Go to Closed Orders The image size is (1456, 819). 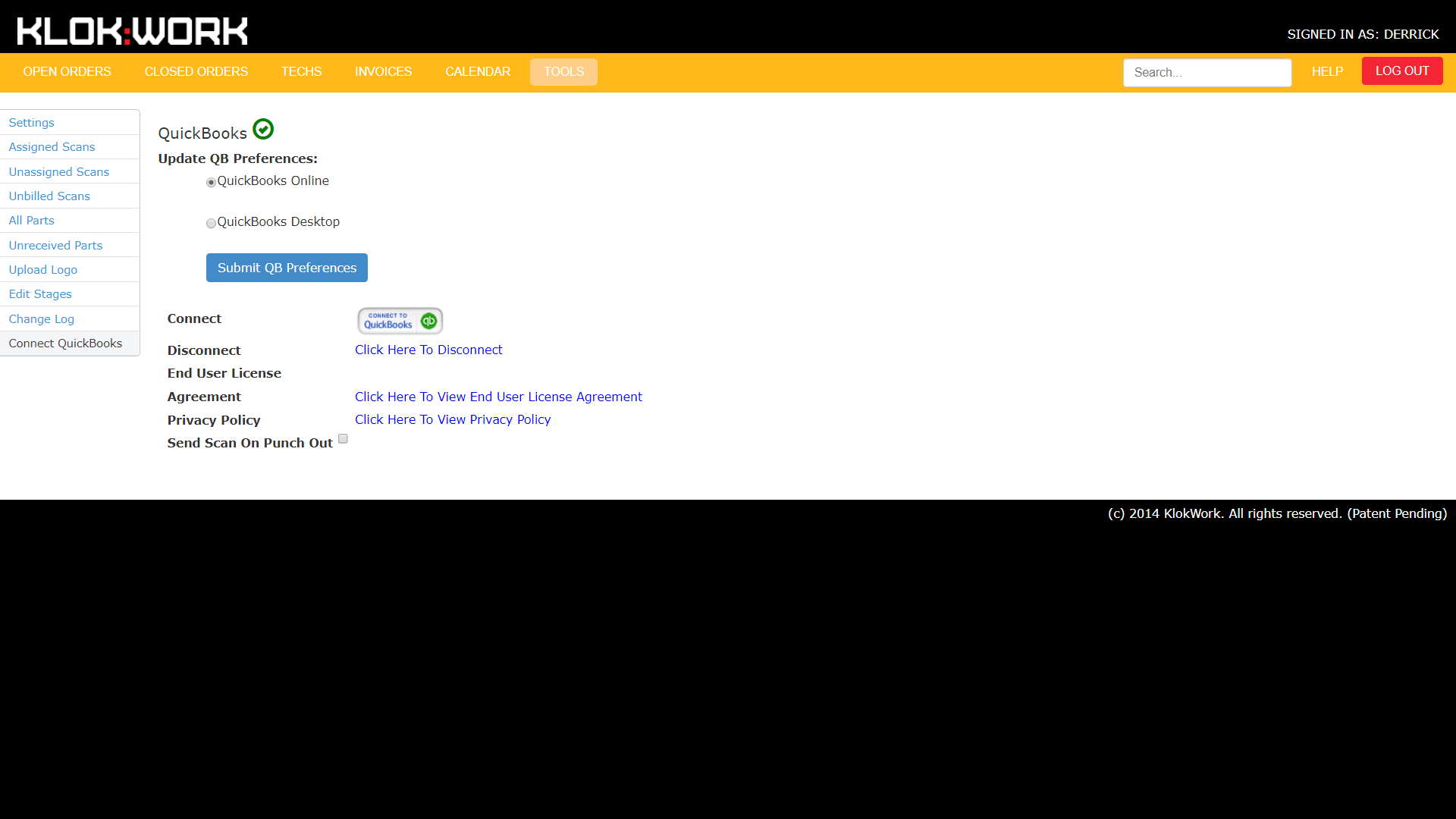[x=196, y=71]
